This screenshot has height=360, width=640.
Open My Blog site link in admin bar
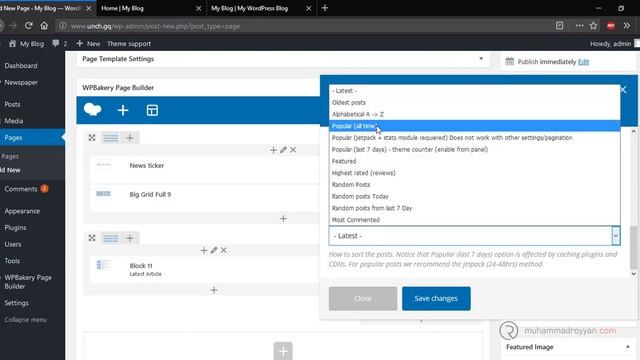click(27, 43)
